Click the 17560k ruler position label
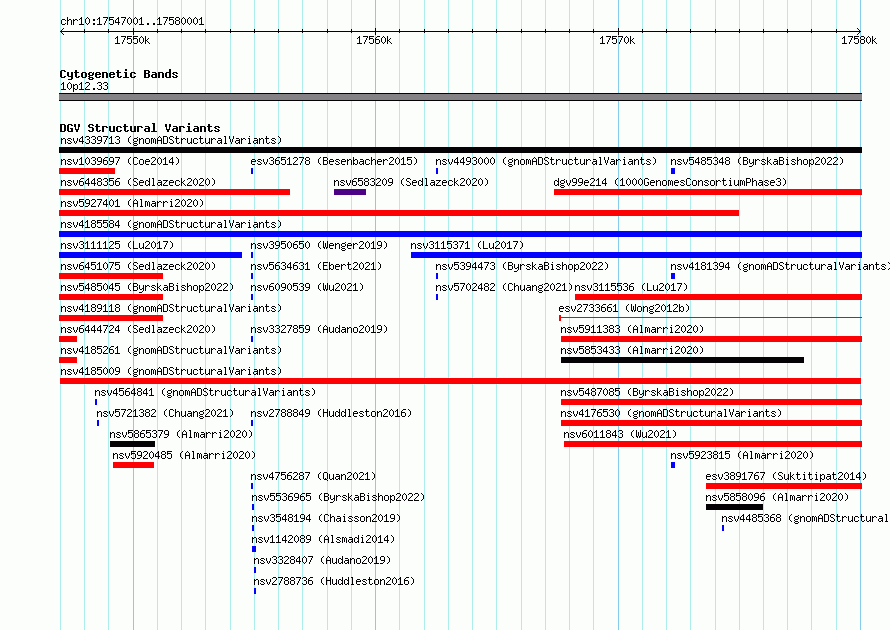890x630 pixels. click(x=374, y=40)
